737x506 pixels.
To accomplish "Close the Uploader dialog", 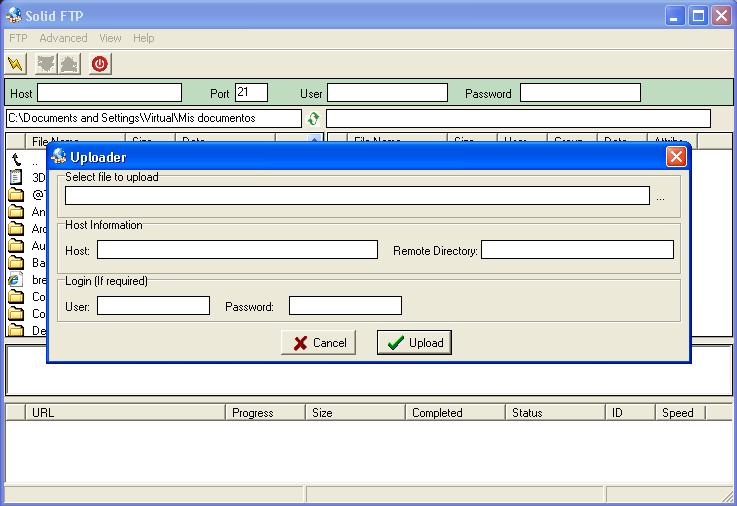I will (676, 156).
